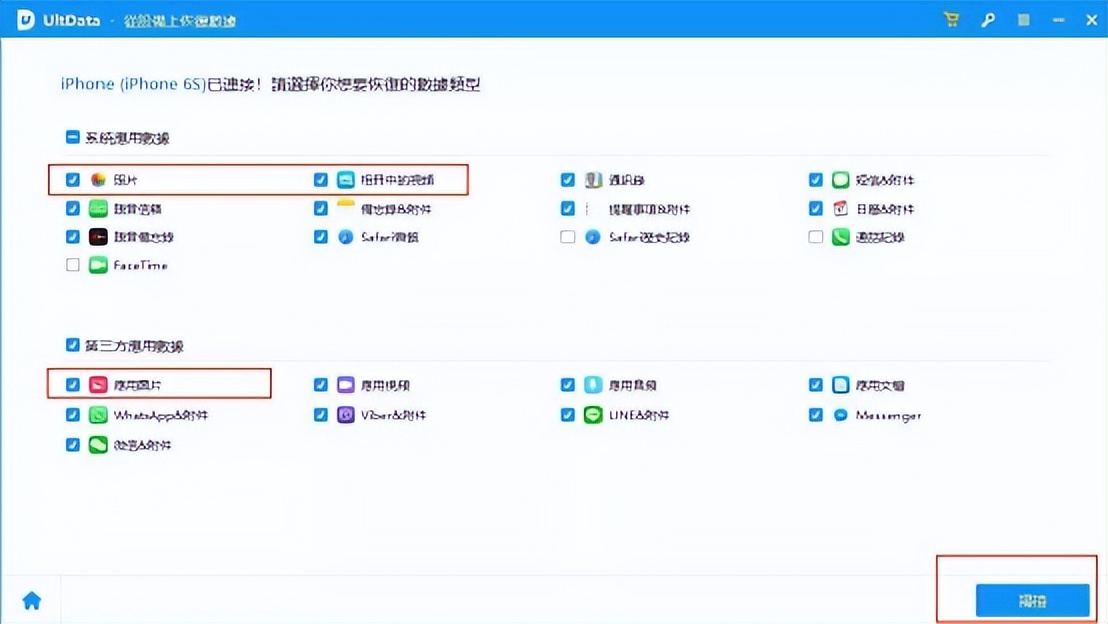Click the Messenger app icon
The height and width of the screenshot is (624, 1108).
[839, 414]
